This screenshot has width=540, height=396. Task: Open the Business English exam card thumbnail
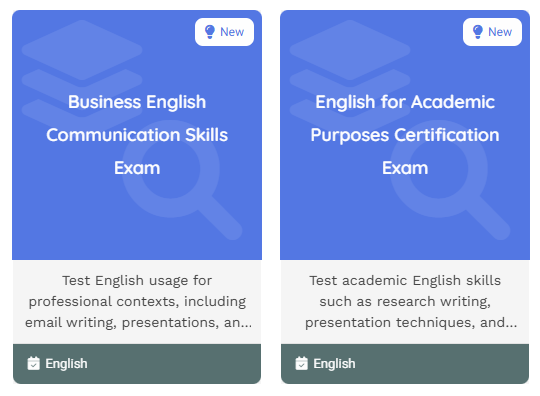[137, 135]
